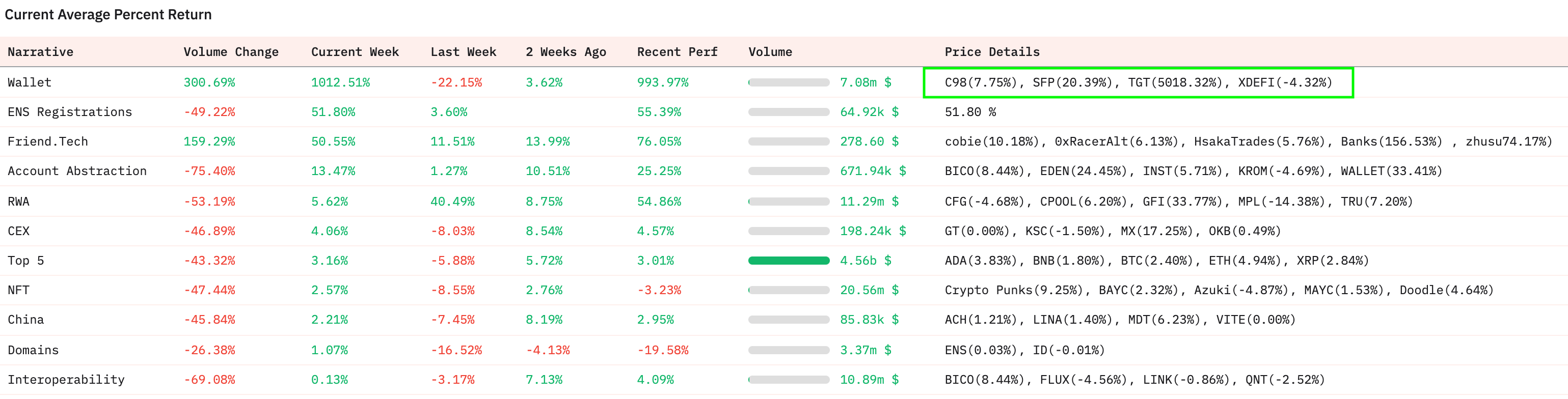Click RWA price details starting with CFG
Viewport: 1568px width, 399px height.
tap(1178, 202)
